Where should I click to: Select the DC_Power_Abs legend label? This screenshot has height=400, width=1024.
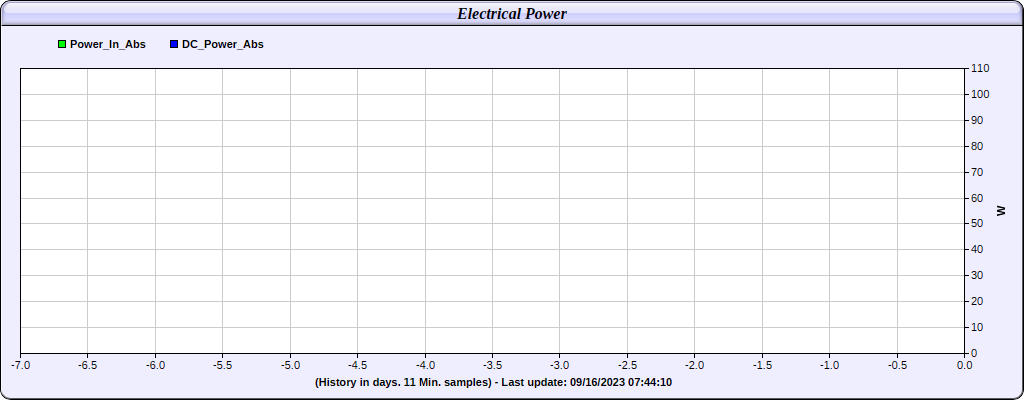(x=223, y=44)
